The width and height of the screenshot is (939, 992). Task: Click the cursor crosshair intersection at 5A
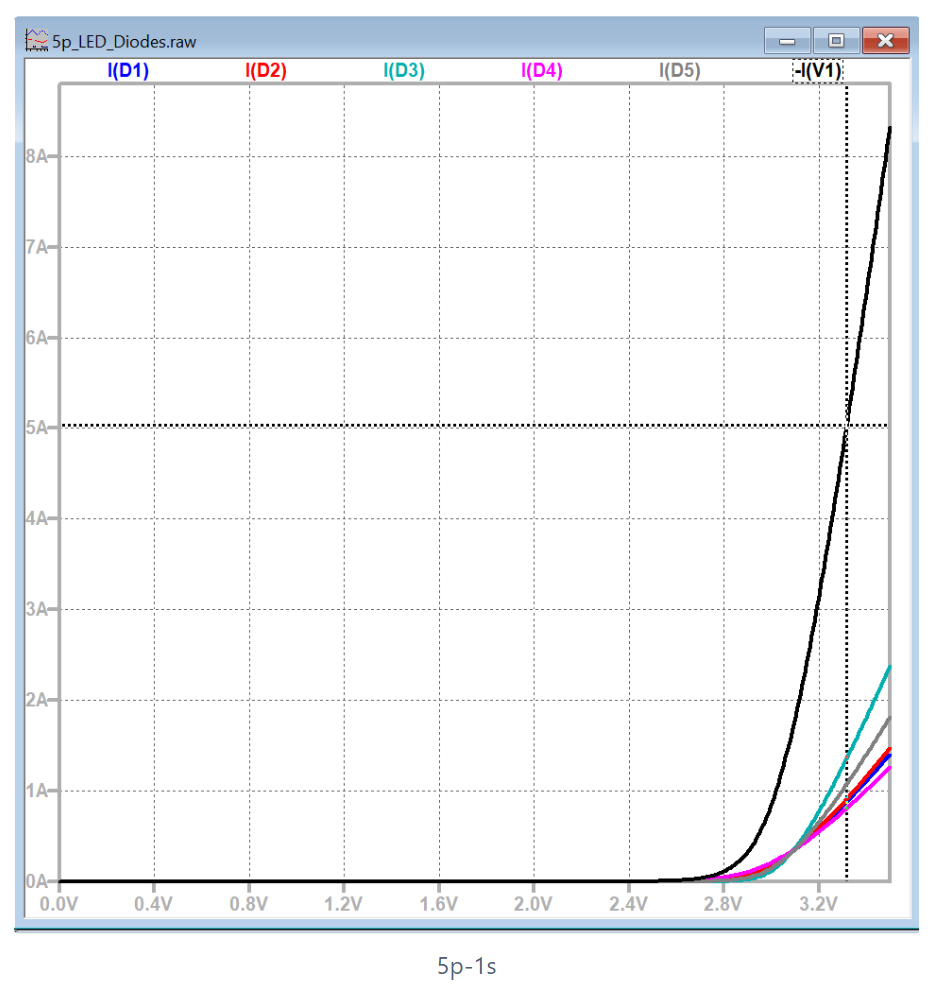point(847,426)
